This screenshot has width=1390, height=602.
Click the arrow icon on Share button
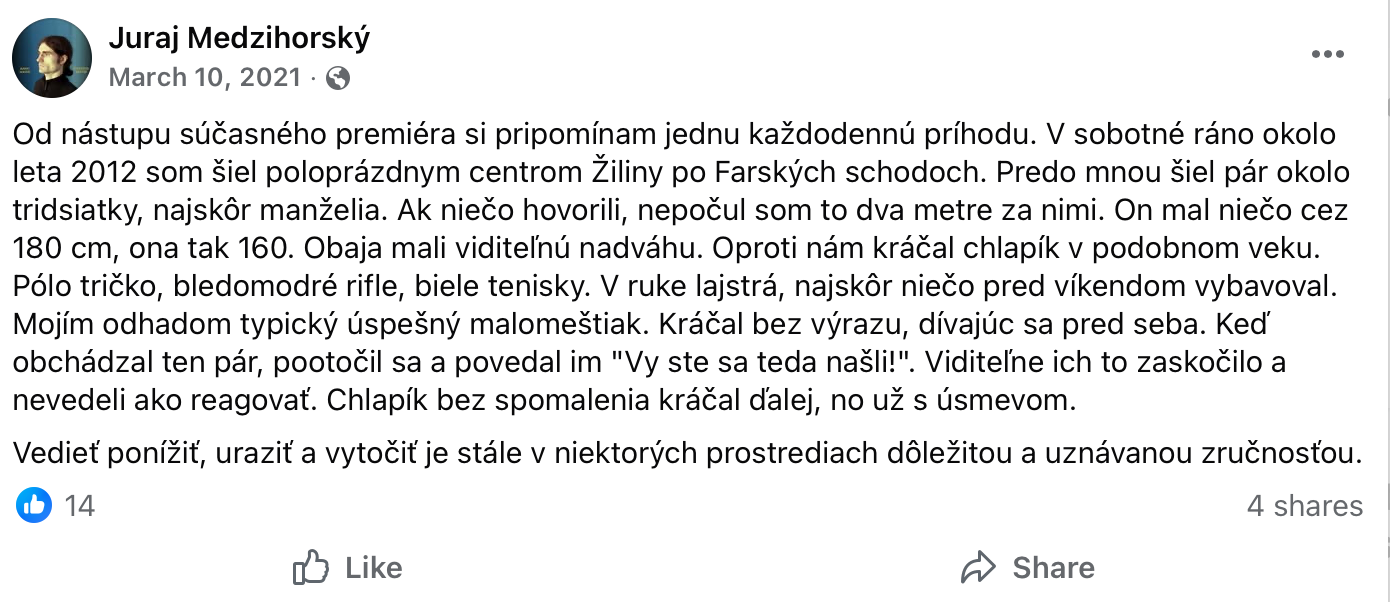point(978,568)
